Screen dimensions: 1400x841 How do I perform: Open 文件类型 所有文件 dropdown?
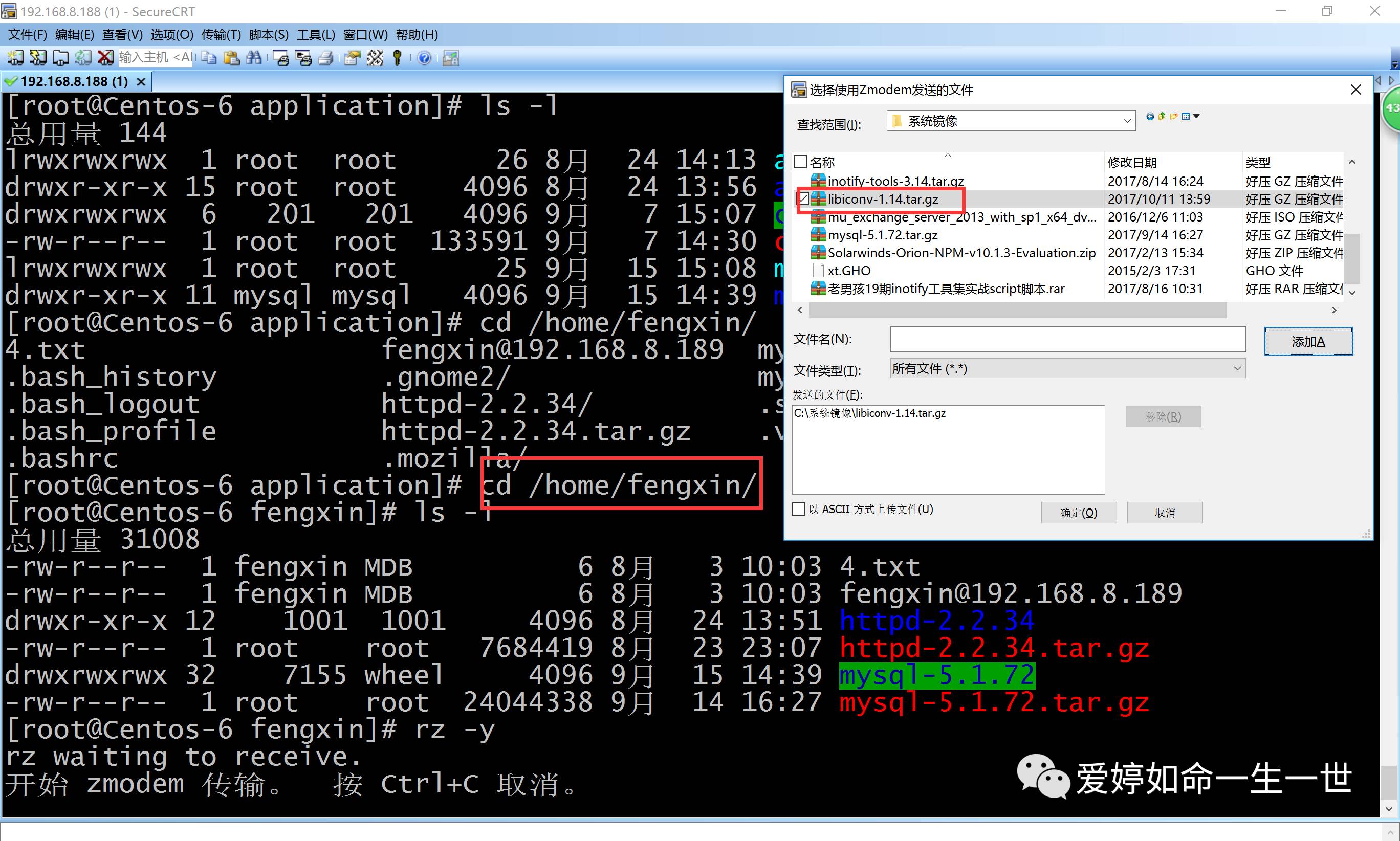1237,368
